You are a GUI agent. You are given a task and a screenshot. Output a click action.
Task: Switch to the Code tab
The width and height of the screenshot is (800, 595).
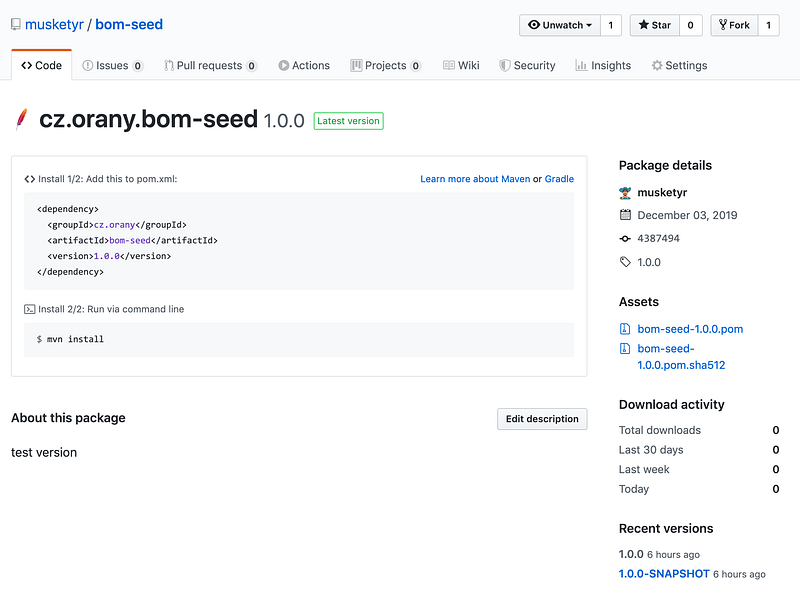coord(41,65)
